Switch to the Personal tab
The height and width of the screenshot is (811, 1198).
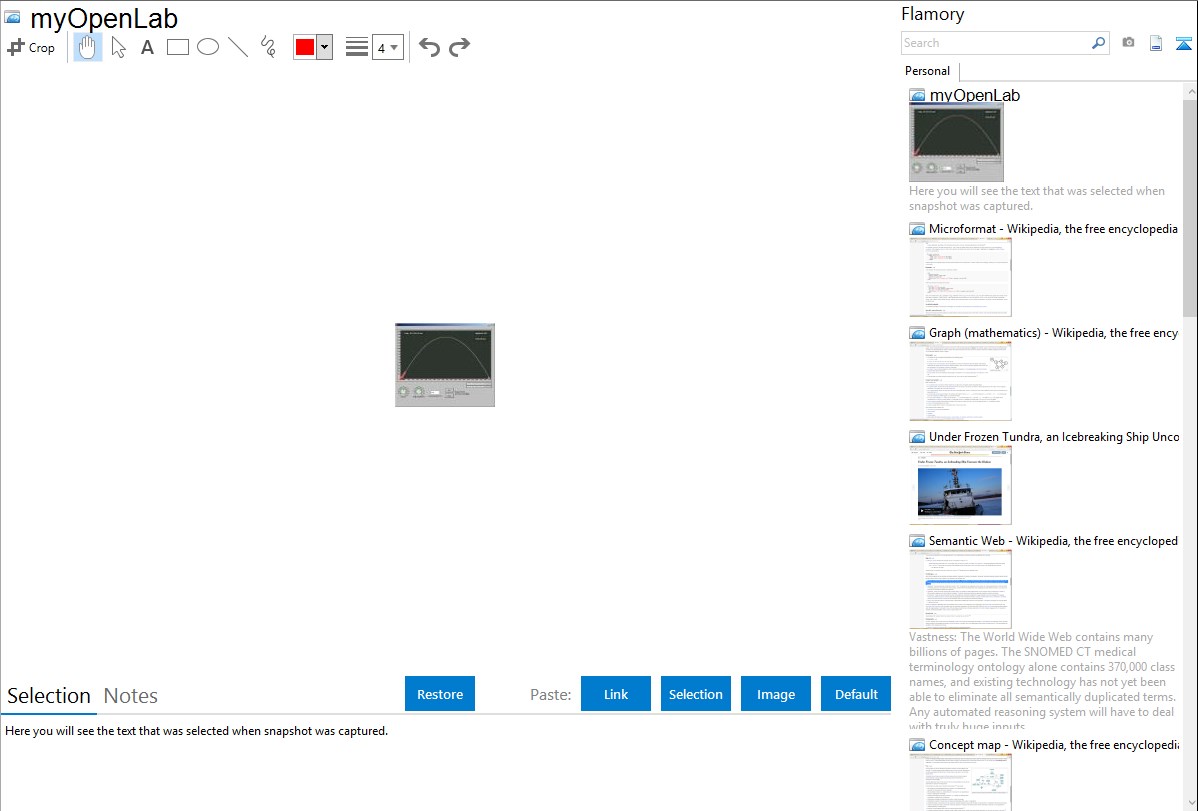pos(928,70)
